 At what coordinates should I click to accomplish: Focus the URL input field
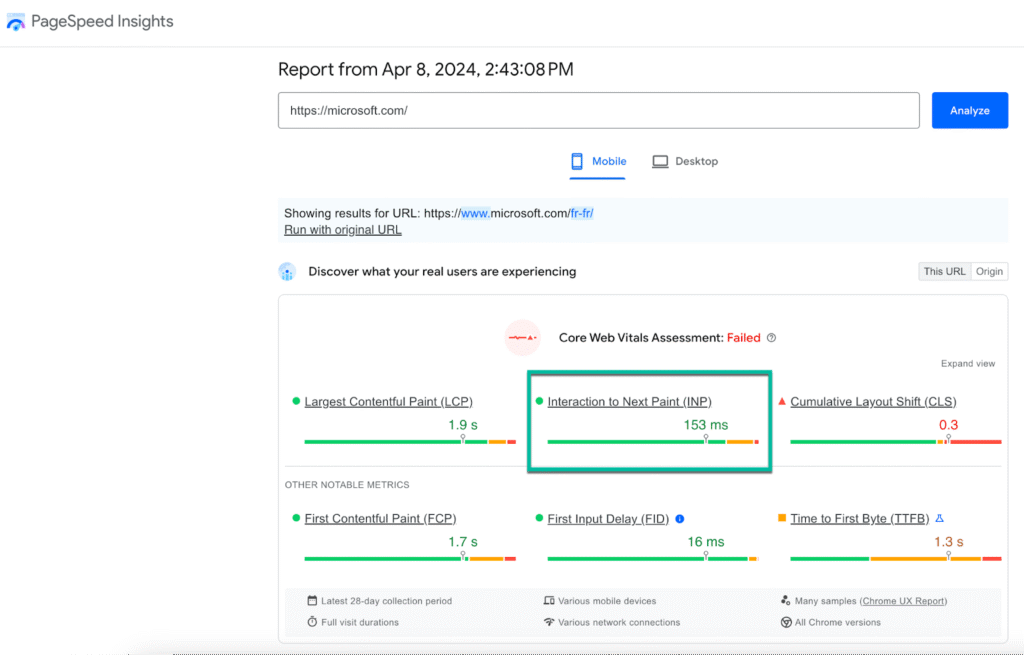pyautogui.click(x=599, y=110)
